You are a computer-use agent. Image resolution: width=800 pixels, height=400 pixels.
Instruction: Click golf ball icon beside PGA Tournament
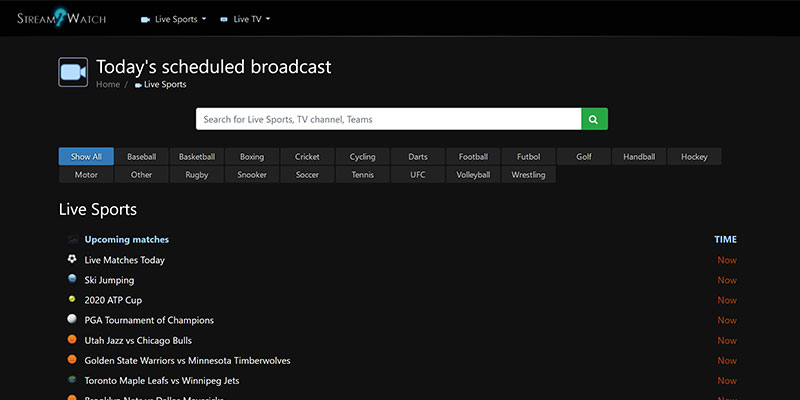[x=72, y=320]
